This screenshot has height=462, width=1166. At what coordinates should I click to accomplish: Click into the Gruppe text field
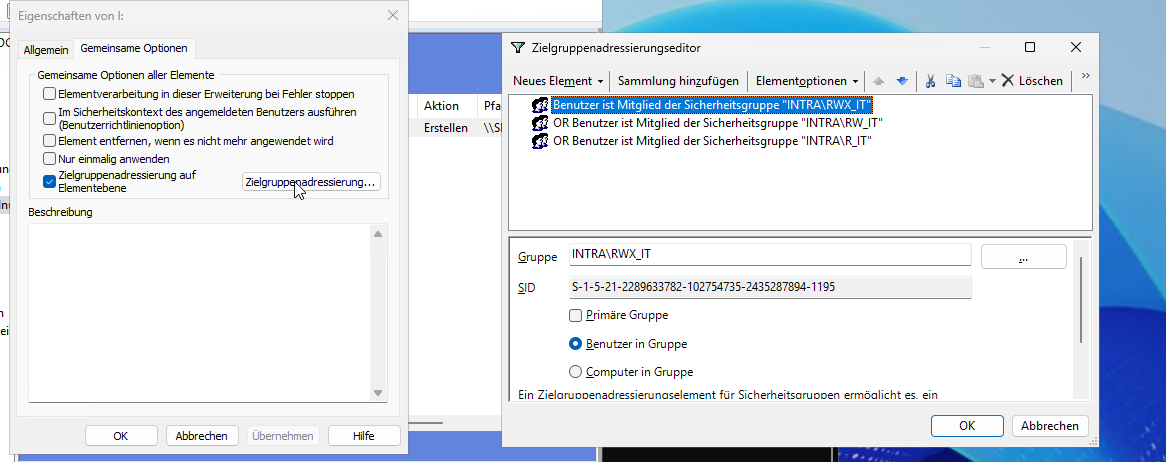click(769, 255)
